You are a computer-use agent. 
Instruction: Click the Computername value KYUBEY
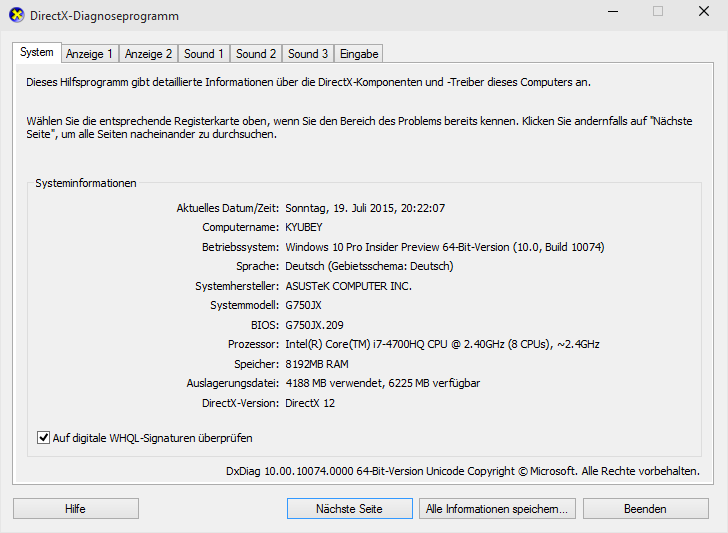point(304,228)
